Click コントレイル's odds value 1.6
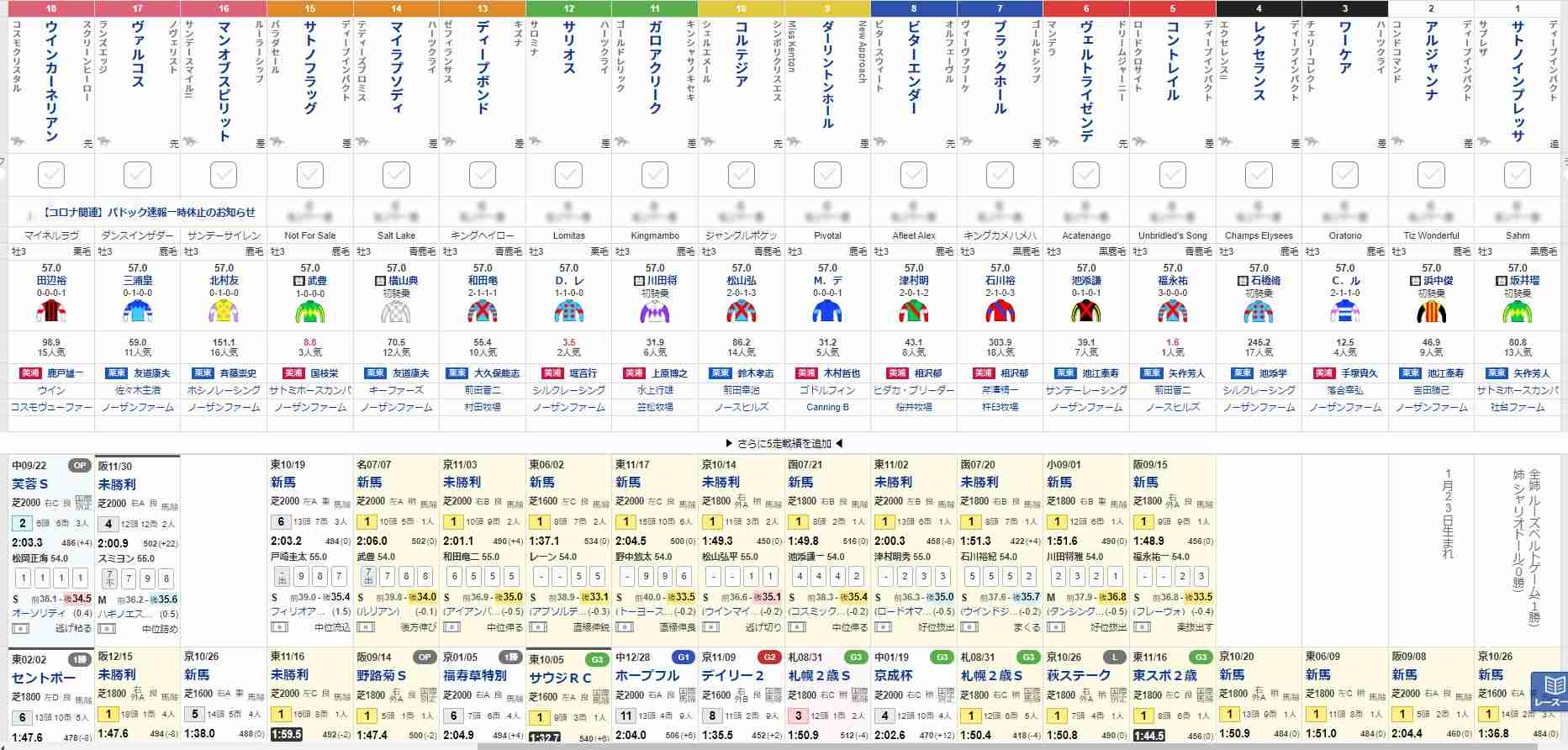This screenshot has width=1568, height=750. click(x=1173, y=342)
